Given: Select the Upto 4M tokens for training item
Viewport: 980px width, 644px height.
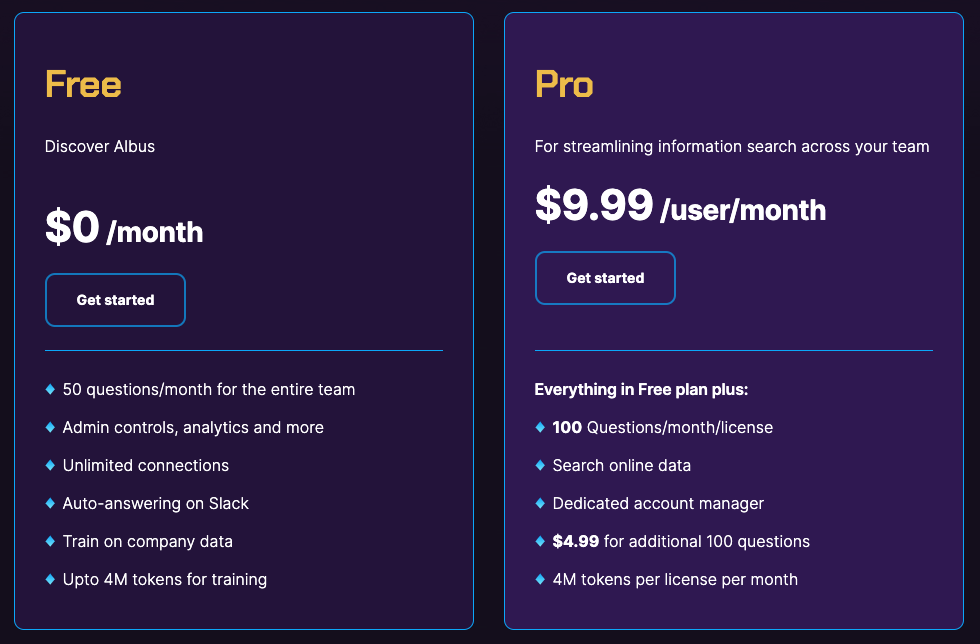Looking at the screenshot, I should pyautogui.click(x=164, y=580).
